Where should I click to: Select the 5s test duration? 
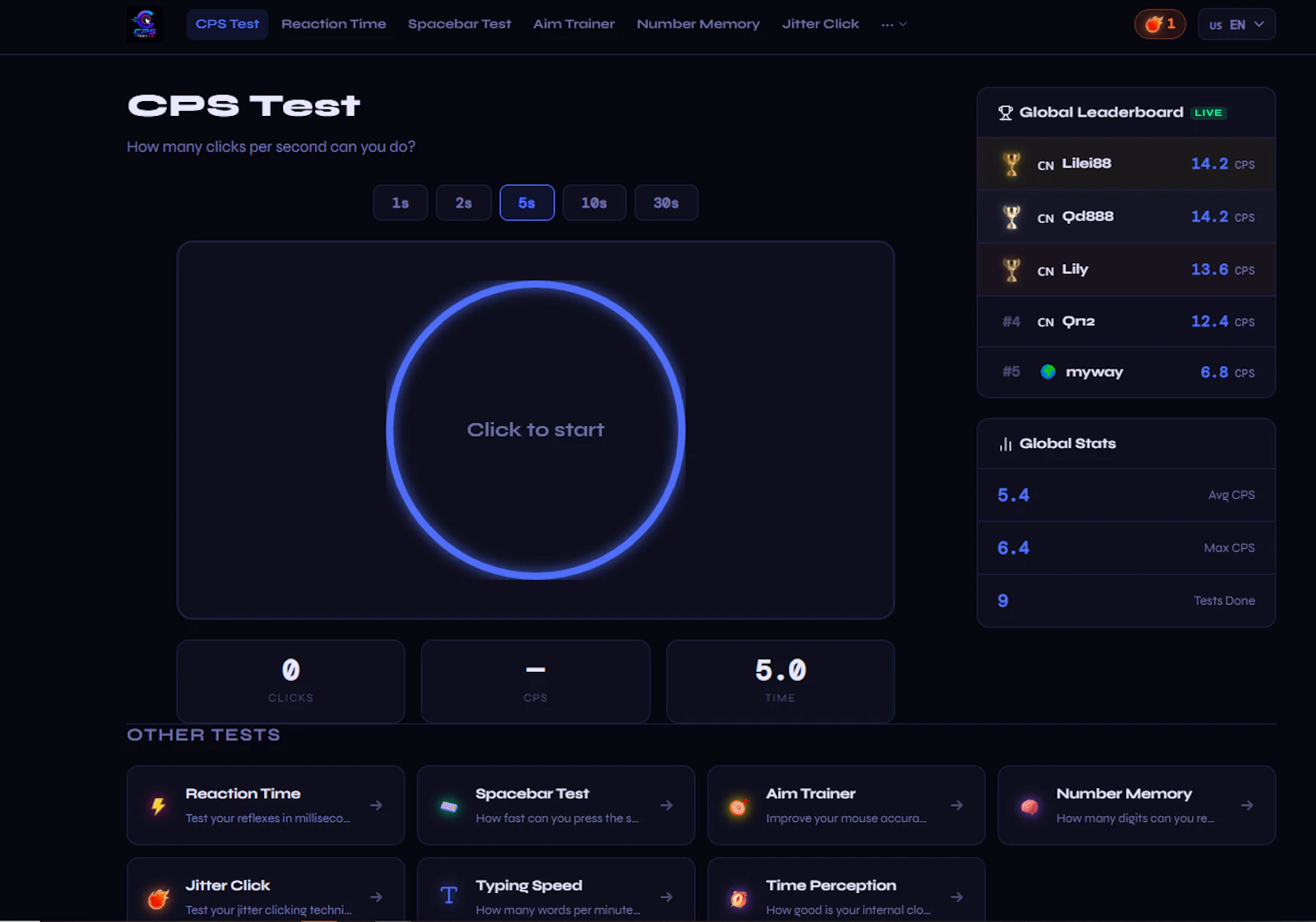(527, 203)
